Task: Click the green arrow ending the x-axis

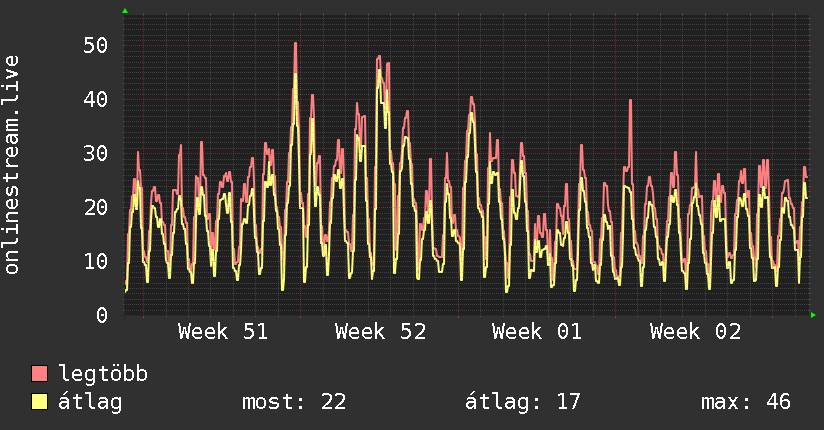Action: [x=813, y=315]
